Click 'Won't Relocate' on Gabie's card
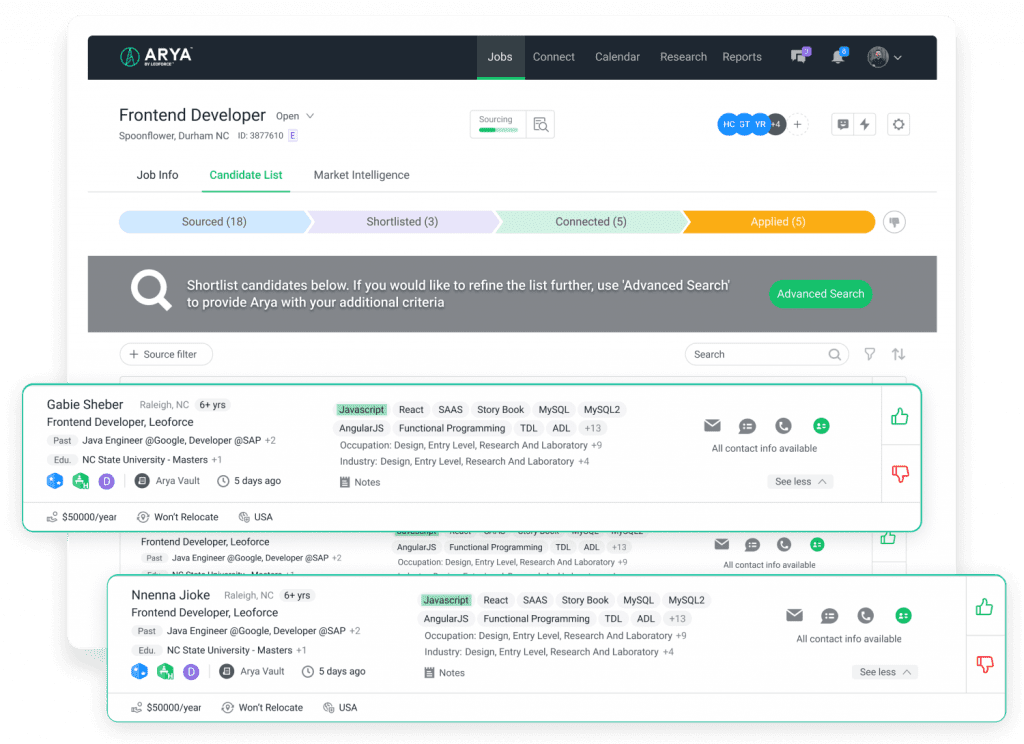Image resolution: width=1024 pixels, height=744 pixels. pos(178,517)
